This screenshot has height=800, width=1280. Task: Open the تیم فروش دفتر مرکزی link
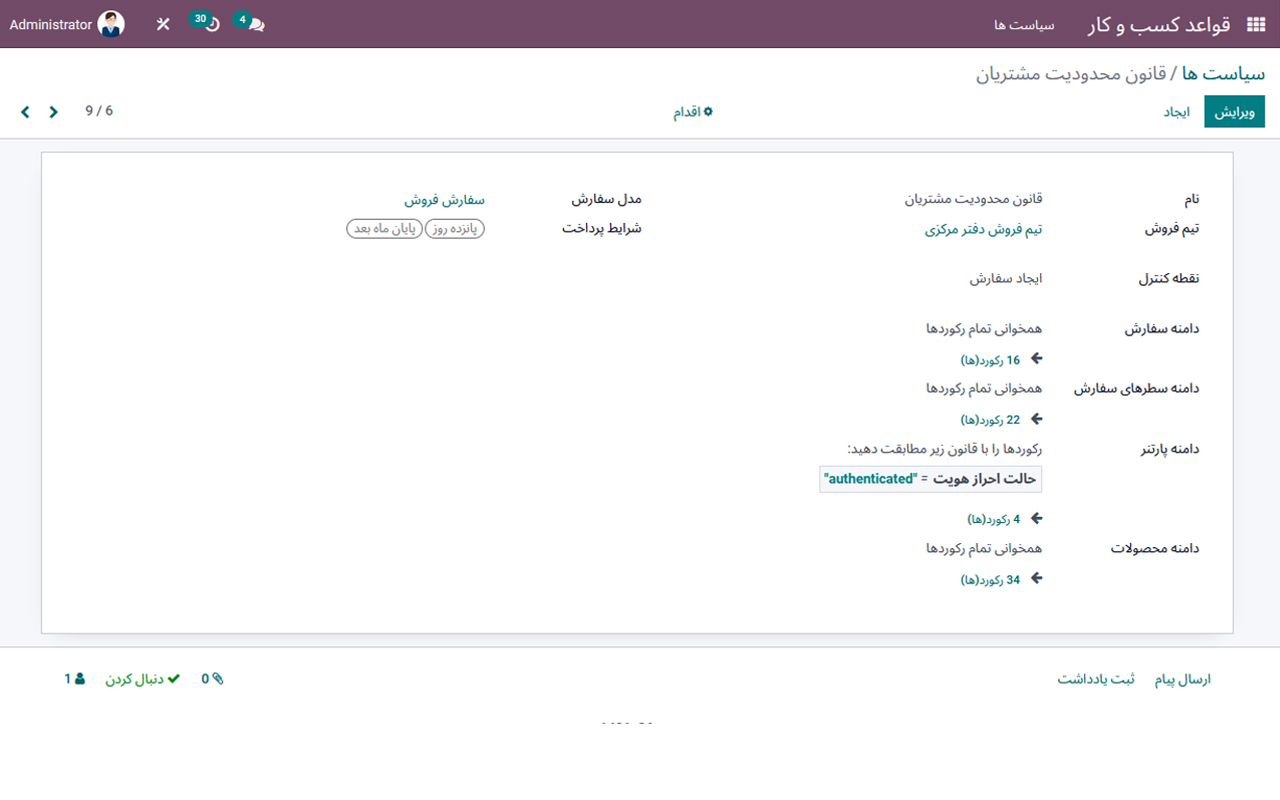[x=983, y=228]
